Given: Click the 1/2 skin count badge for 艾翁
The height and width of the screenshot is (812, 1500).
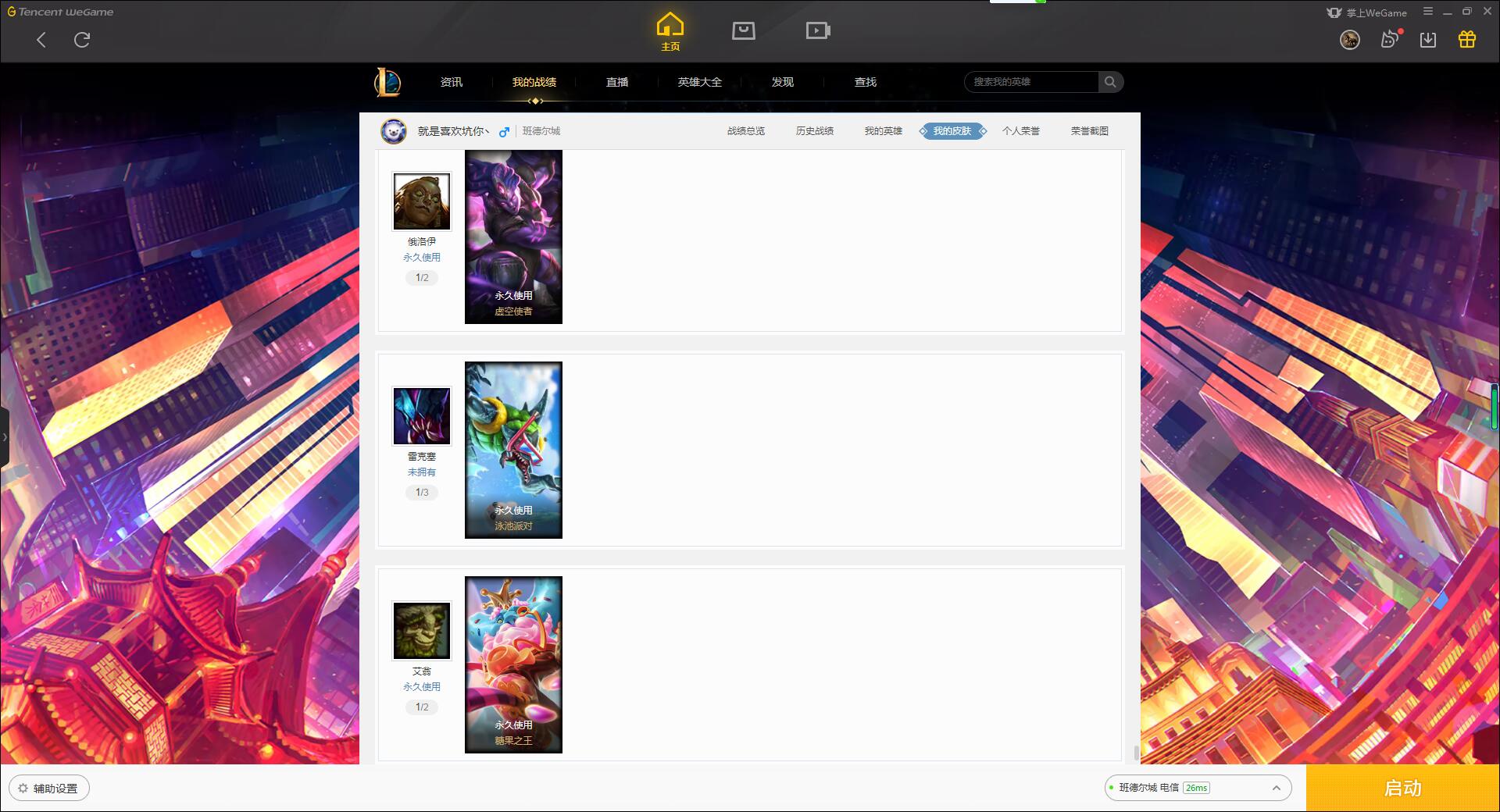Looking at the screenshot, I should pos(422,707).
